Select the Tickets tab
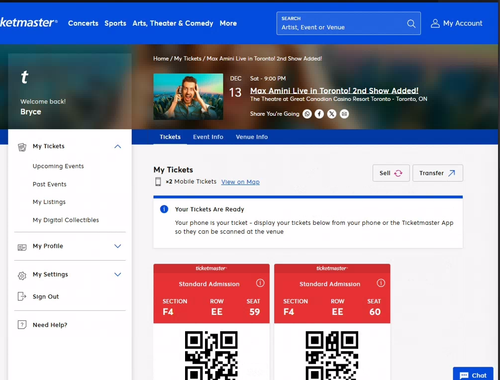Viewport: 500px width, 380px height. click(x=170, y=137)
